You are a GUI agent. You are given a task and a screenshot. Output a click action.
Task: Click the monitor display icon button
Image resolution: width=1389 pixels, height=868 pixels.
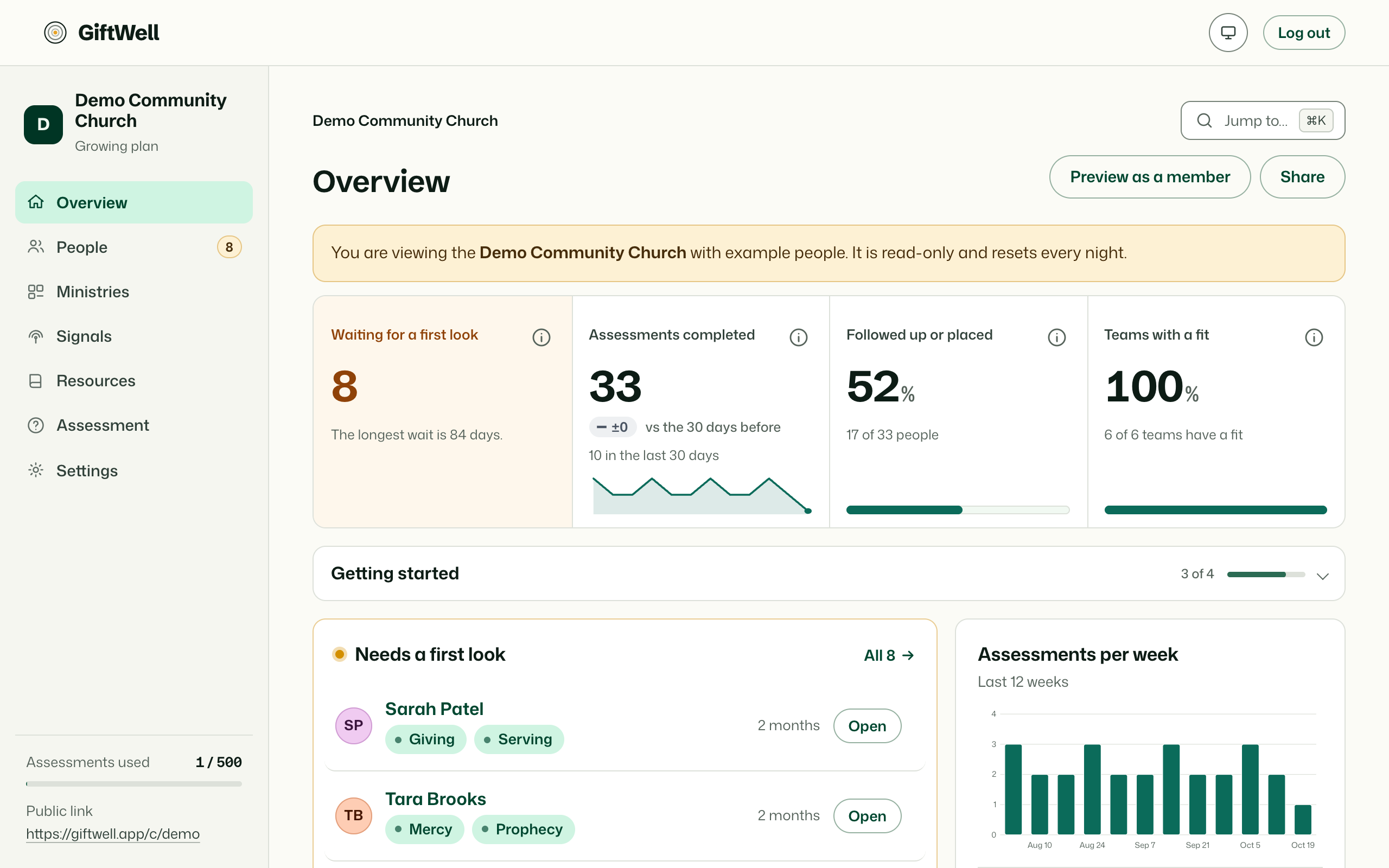[1228, 33]
